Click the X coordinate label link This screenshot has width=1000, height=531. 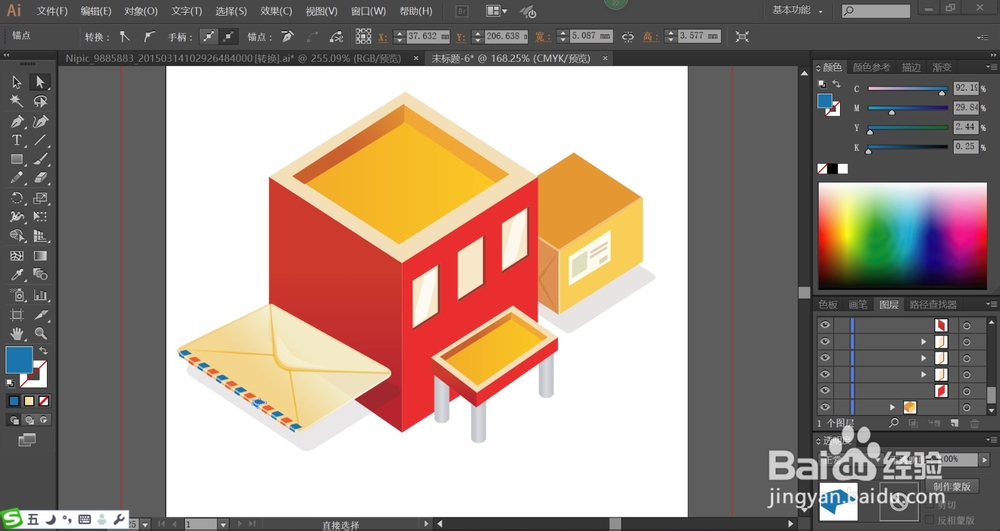point(382,37)
